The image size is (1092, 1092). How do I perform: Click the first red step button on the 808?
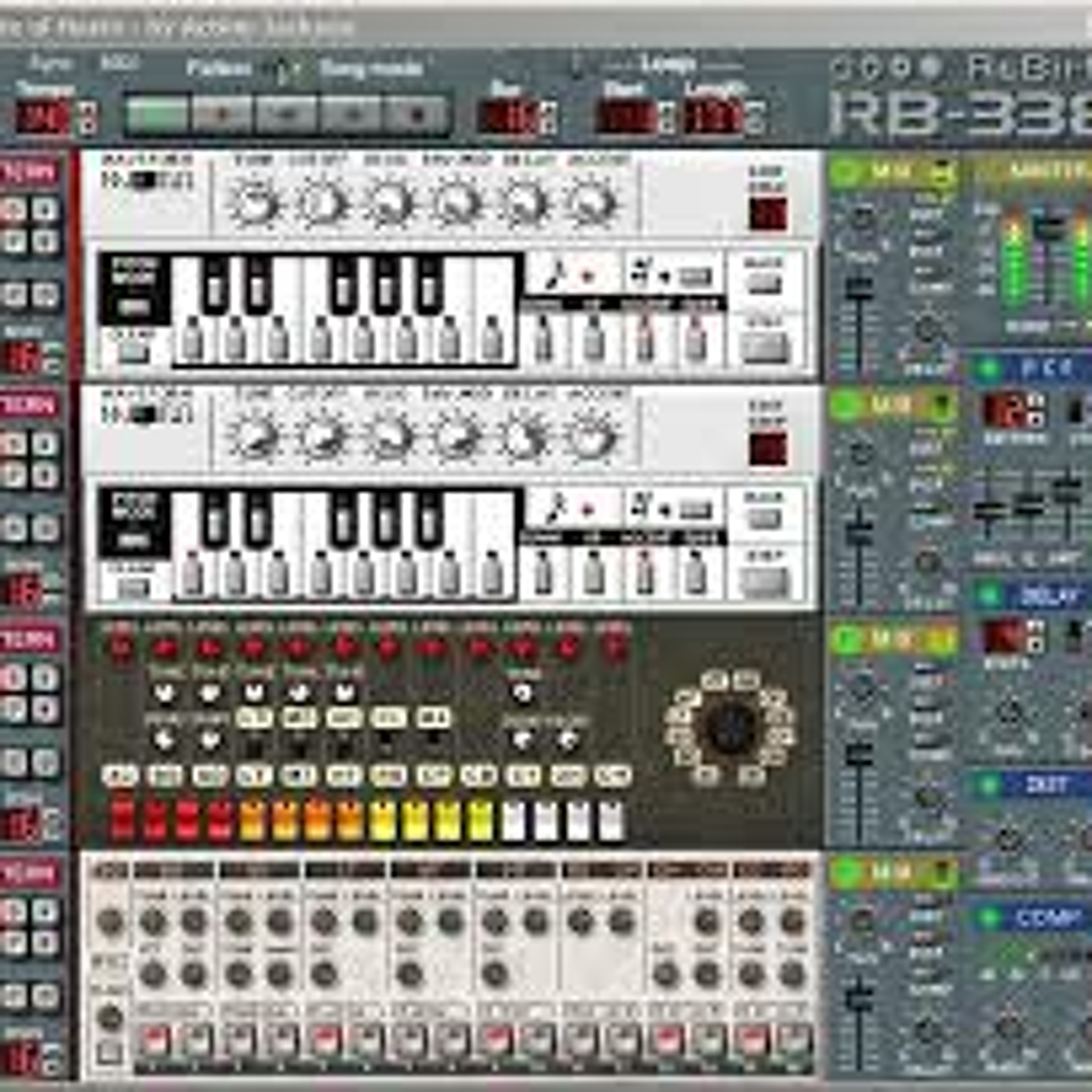click(x=123, y=820)
